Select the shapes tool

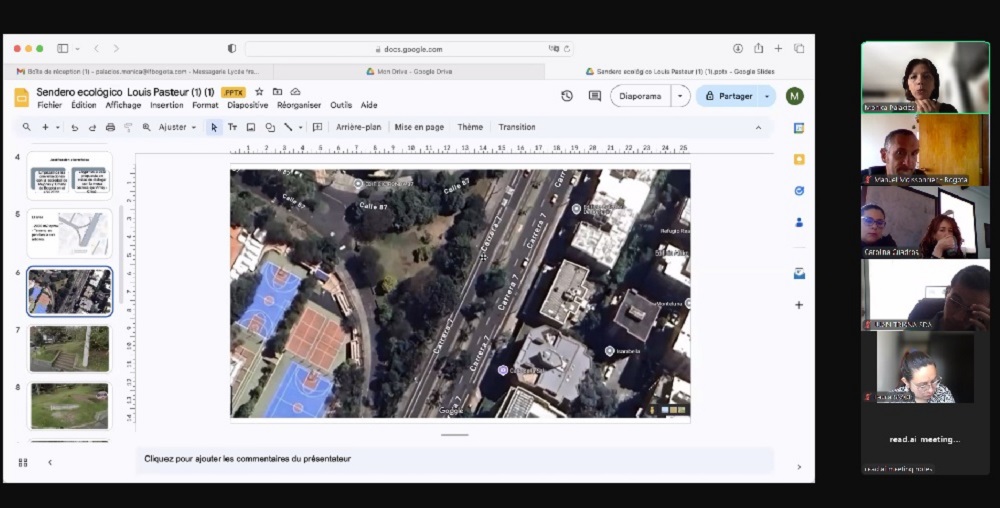coord(270,127)
